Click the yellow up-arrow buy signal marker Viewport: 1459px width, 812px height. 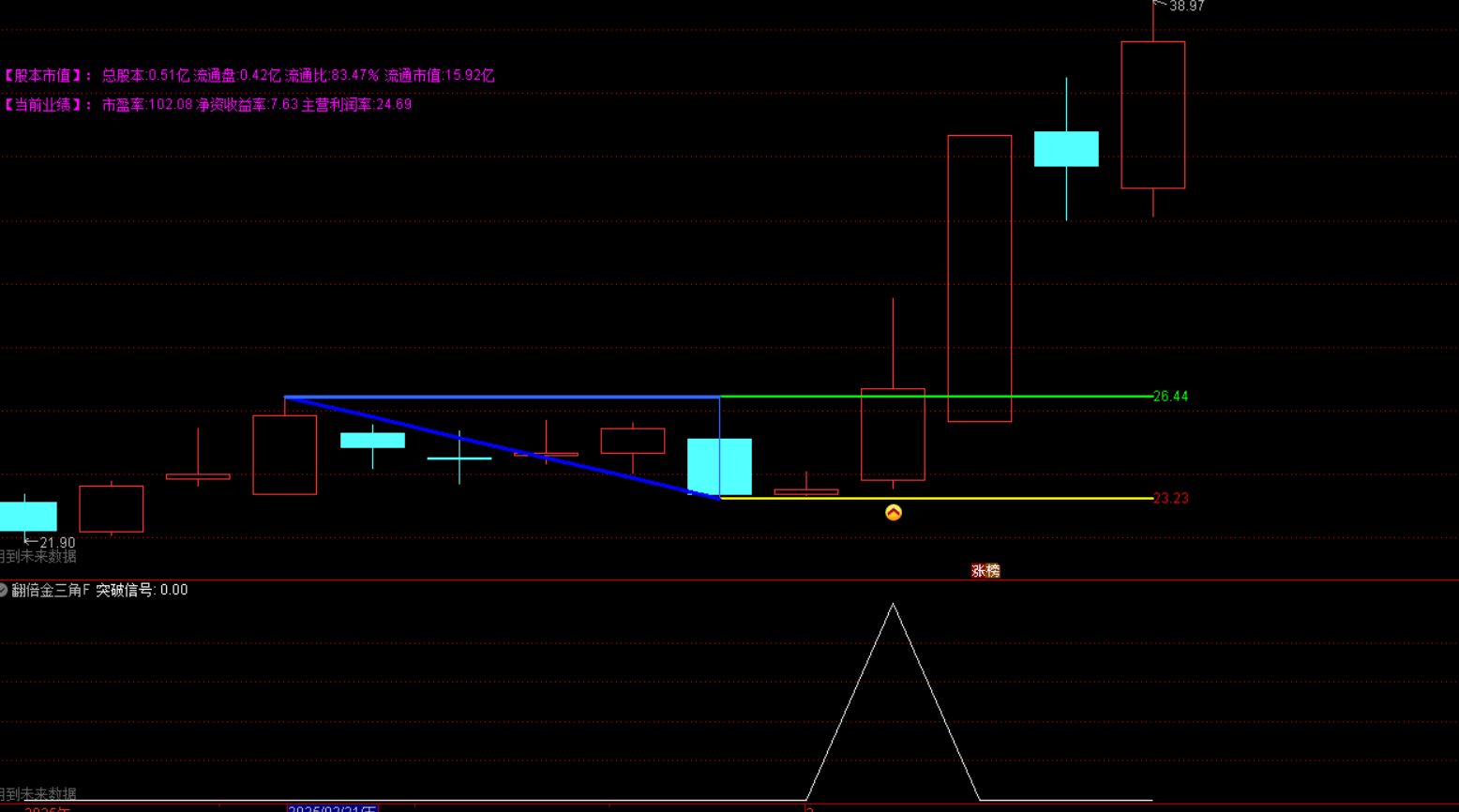pyautogui.click(x=894, y=512)
